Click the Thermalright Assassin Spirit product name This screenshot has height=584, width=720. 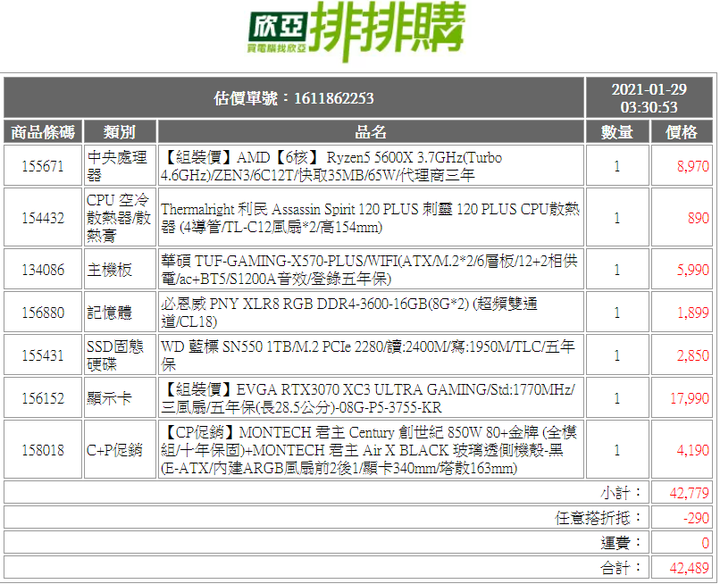(x=370, y=218)
